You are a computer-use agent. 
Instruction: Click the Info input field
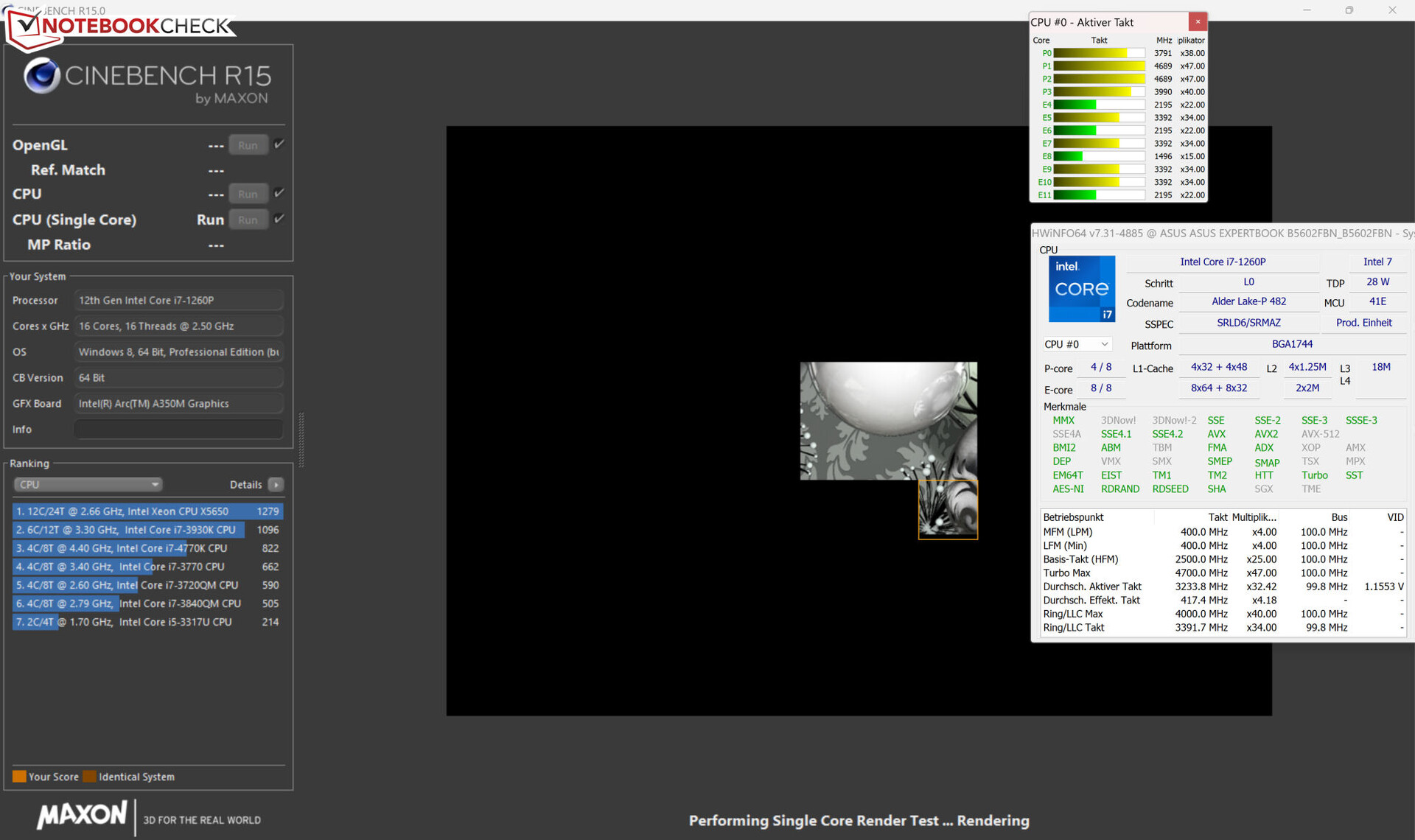click(x=178, y=429)
